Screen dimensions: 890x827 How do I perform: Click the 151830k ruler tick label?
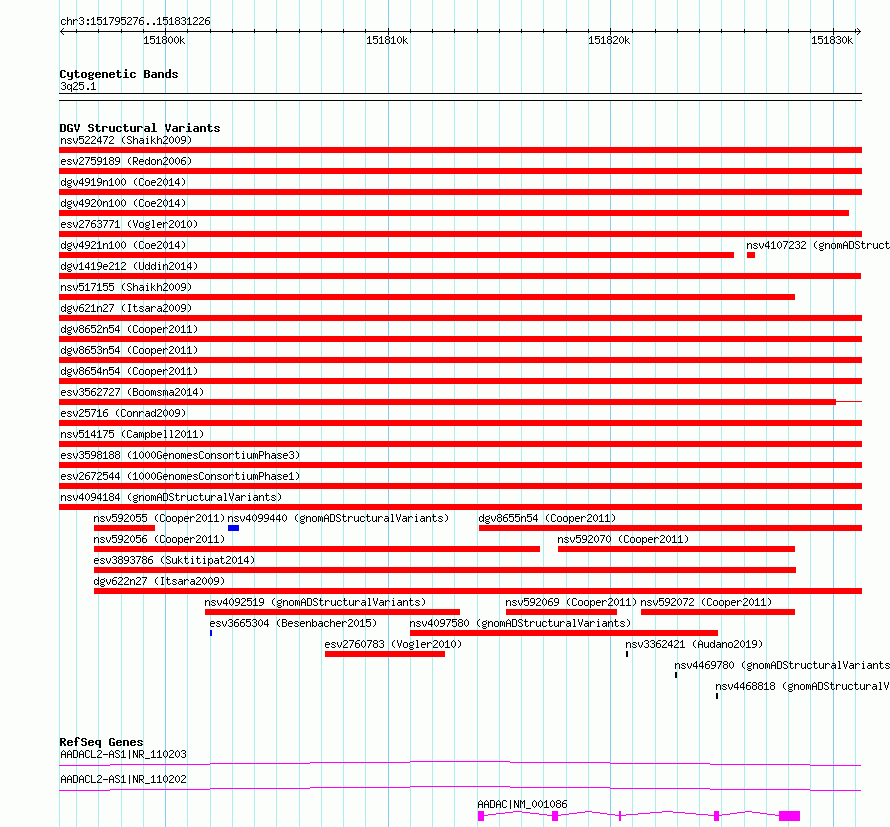pyautogui.click(x=832, y=40)
